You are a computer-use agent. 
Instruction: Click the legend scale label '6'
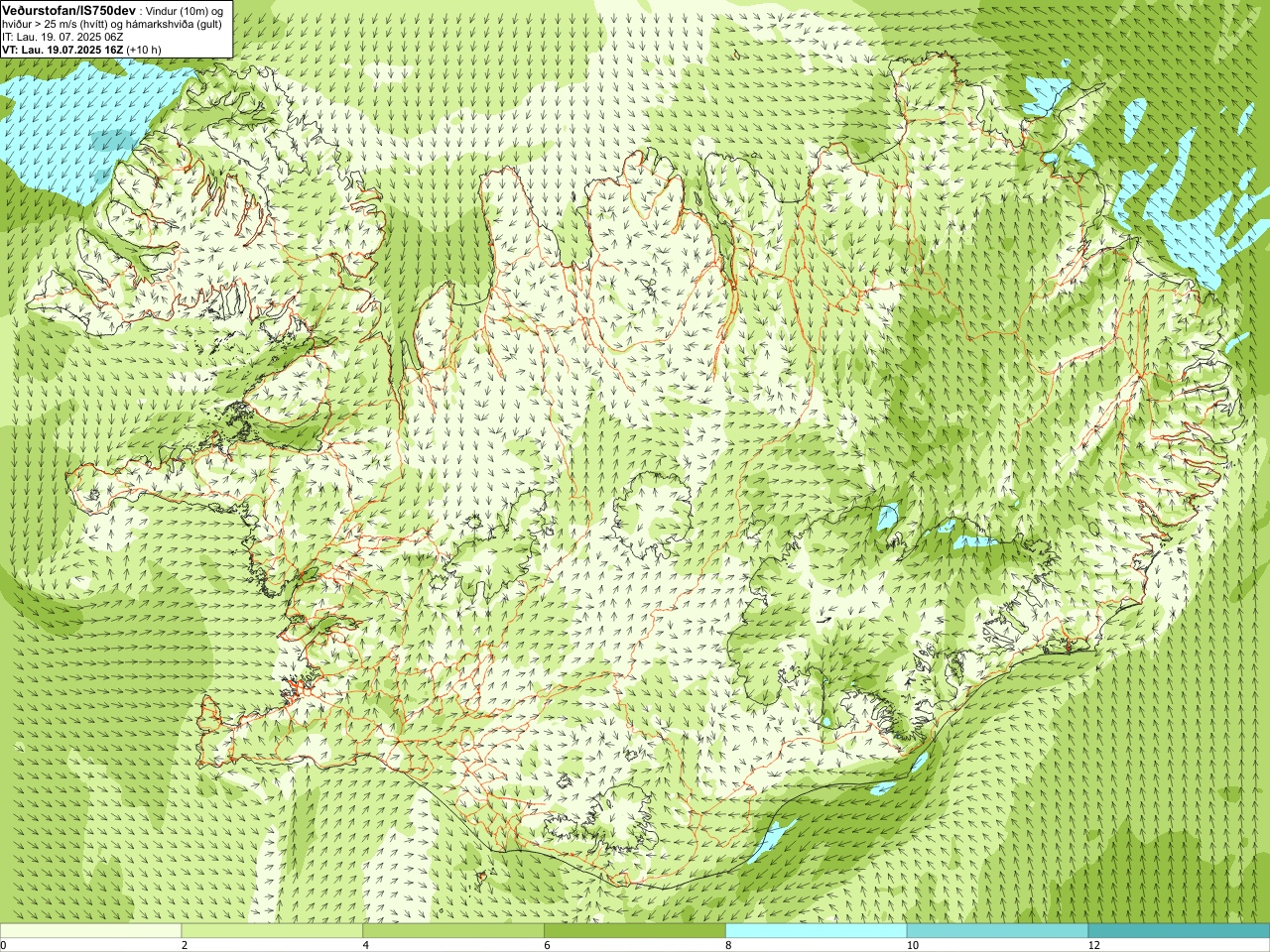pyautogui.click(x=548, y=945)
